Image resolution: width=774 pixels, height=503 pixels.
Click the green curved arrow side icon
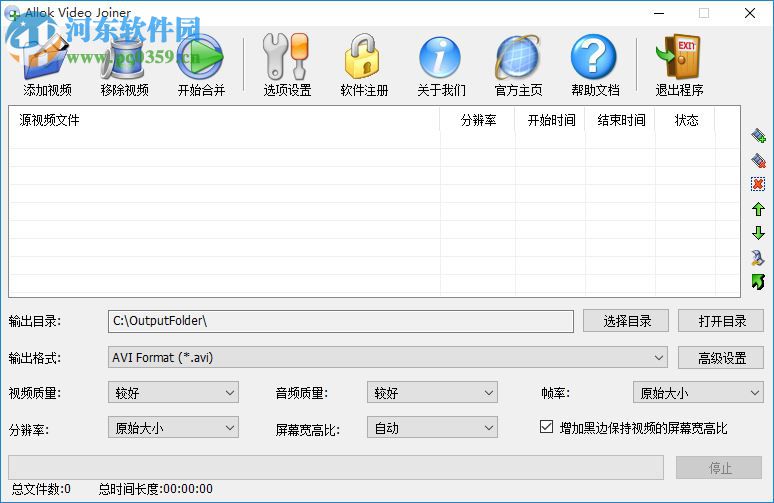[x=758, y=282]
